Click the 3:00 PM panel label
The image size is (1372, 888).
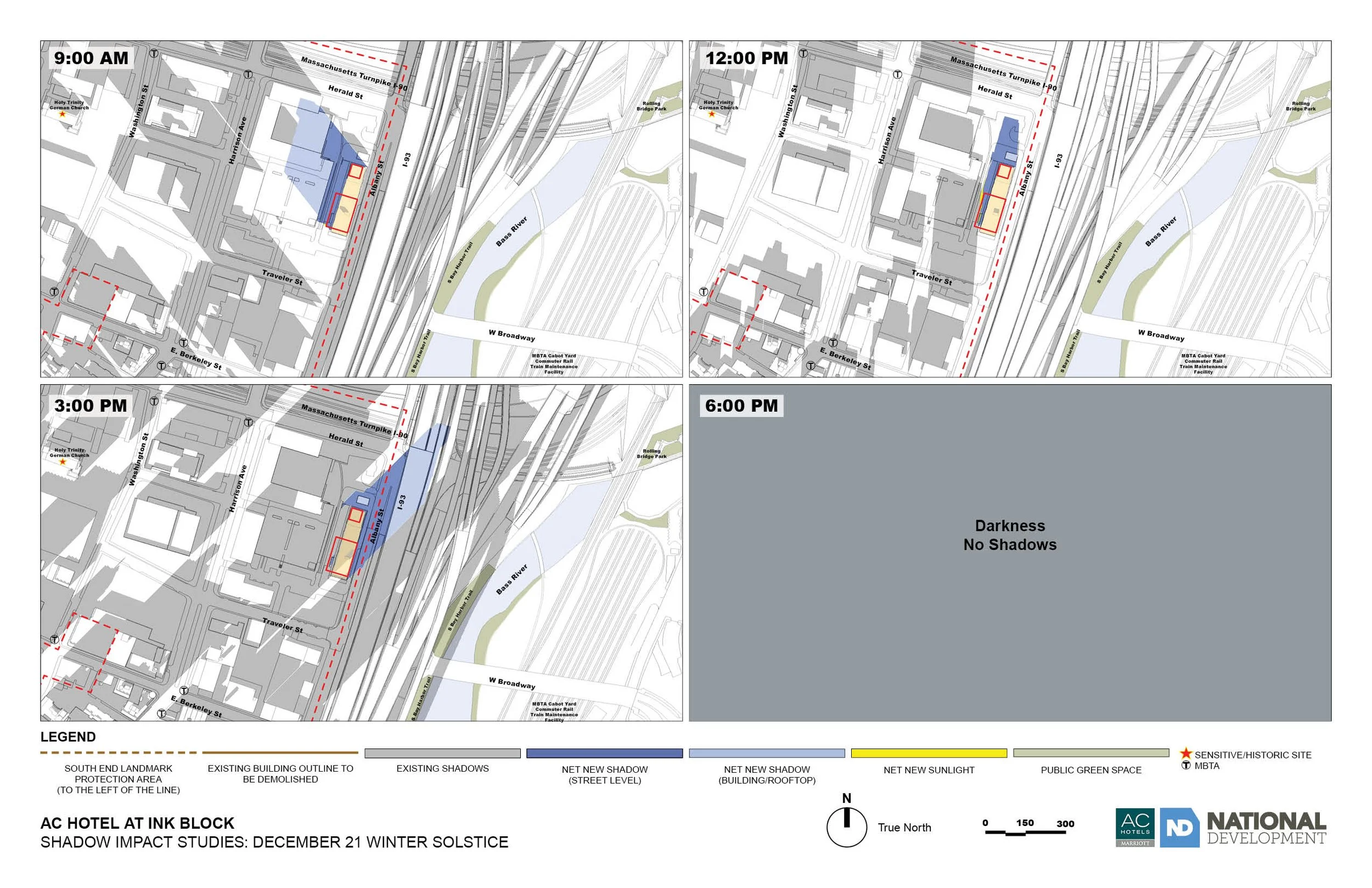tap(91, 406)
